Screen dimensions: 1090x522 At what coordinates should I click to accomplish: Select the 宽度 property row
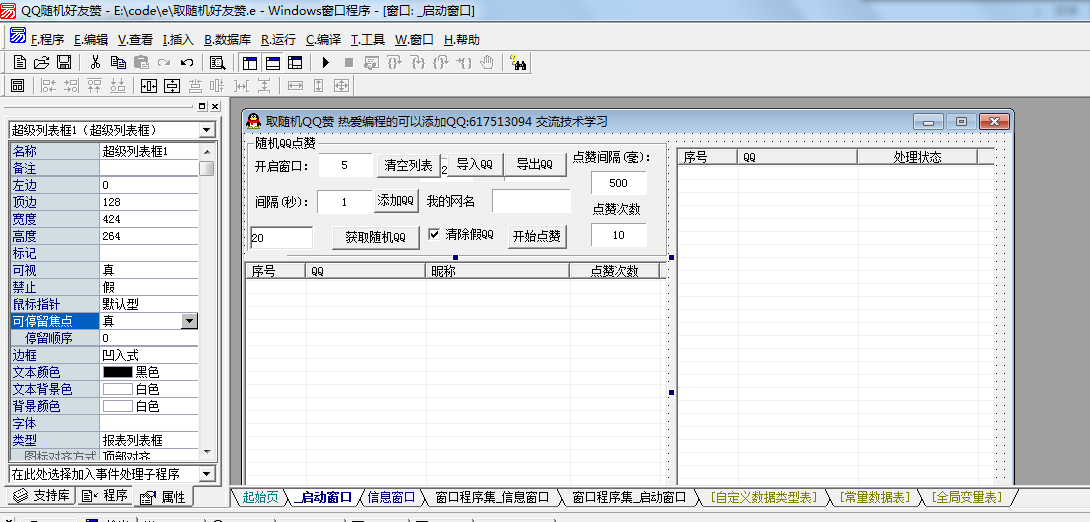pos(104,219)
